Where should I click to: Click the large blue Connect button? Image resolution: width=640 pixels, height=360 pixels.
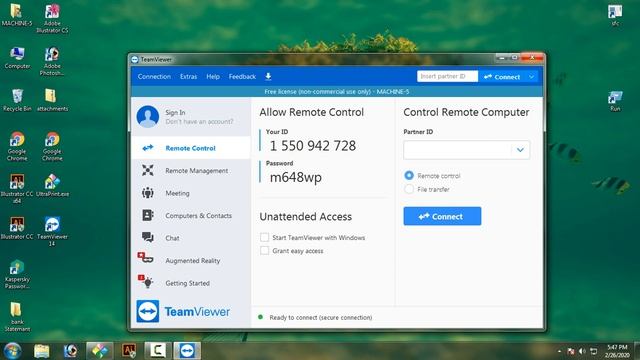coord(442,216)
